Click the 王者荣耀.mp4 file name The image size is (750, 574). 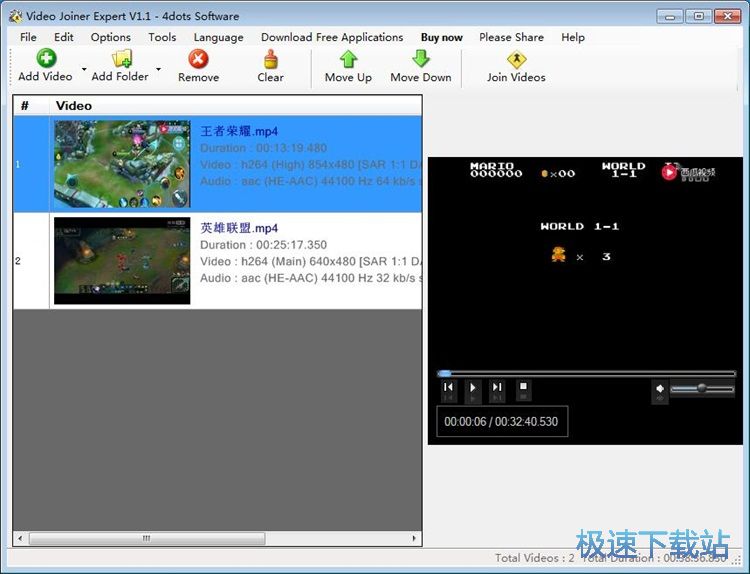tap(239, 131)
